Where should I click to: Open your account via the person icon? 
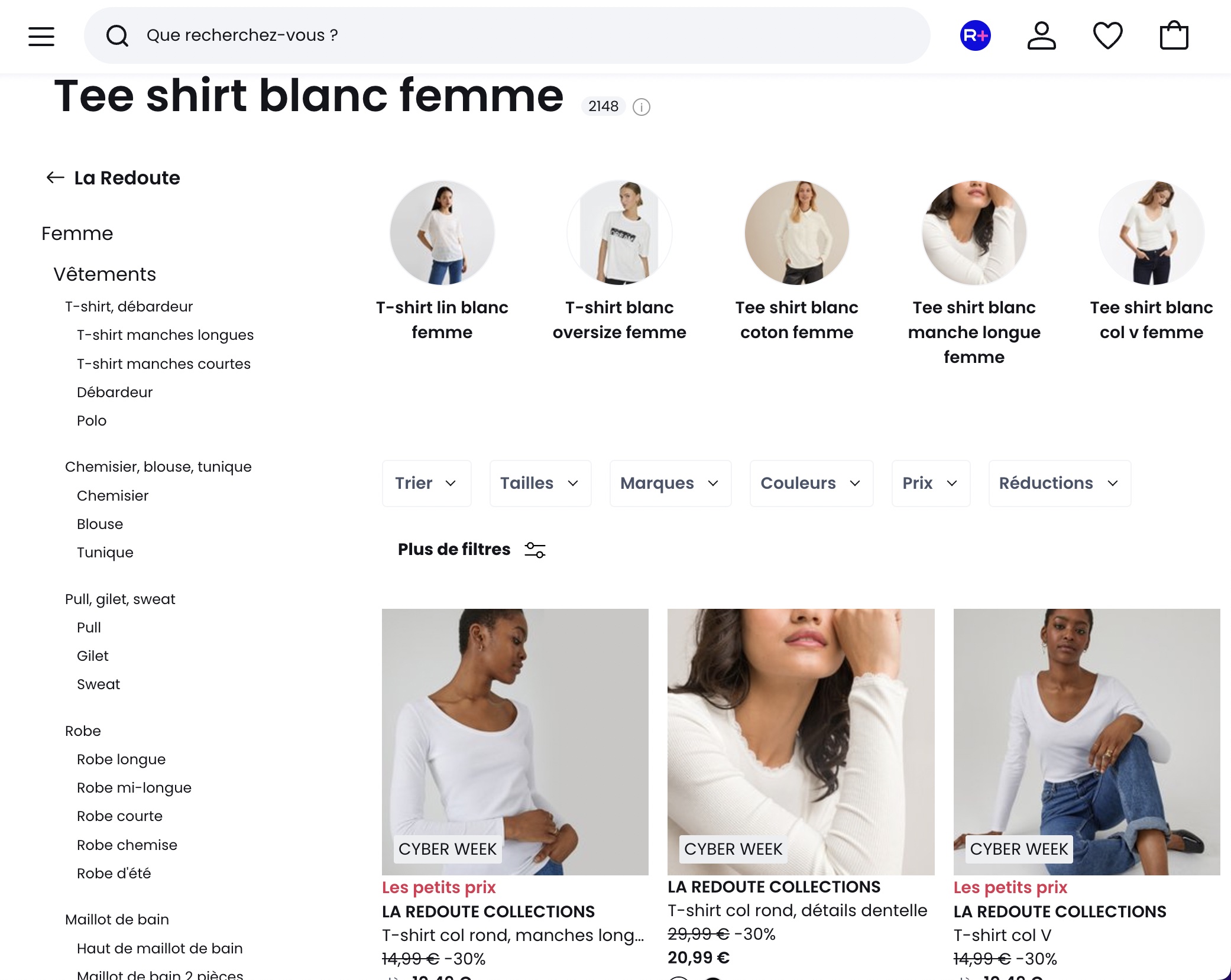pos(1042,35)
